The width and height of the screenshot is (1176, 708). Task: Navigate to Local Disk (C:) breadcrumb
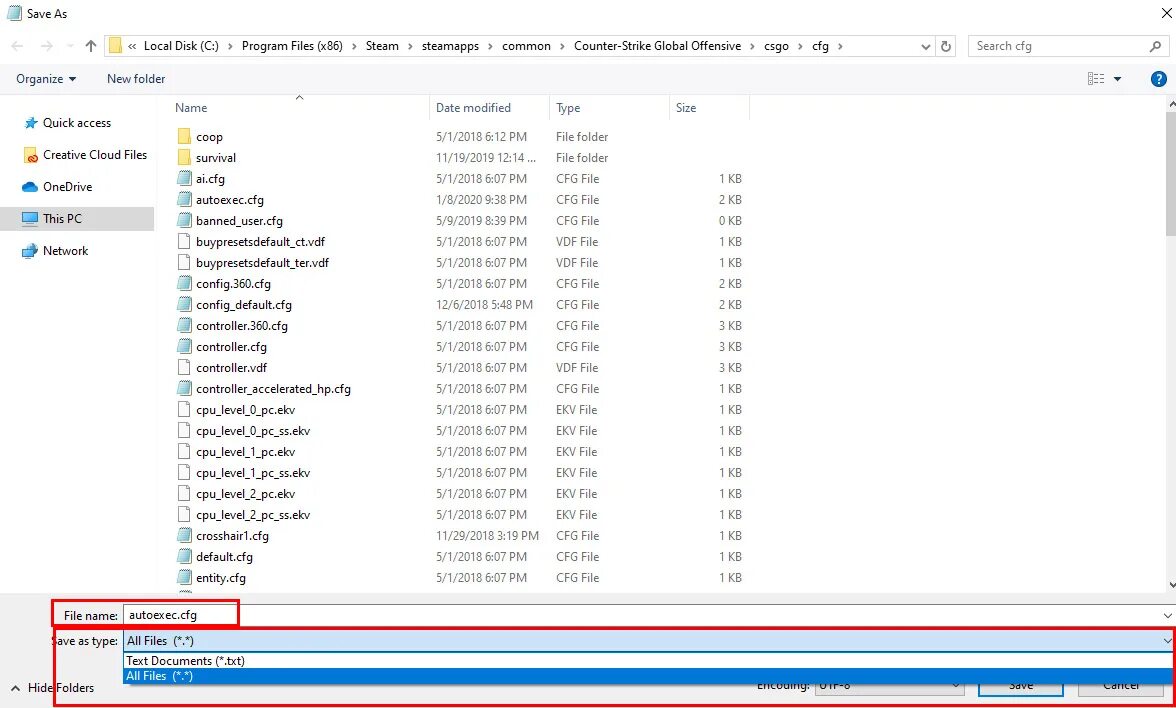pyautogui.click(x=182, y=46)
